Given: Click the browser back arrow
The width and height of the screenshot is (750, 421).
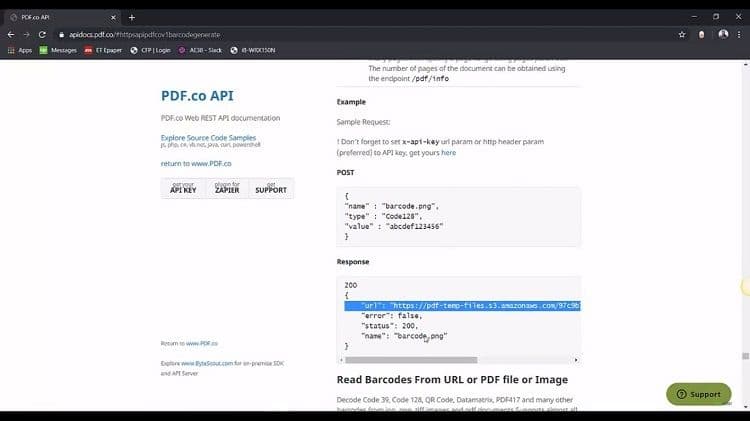Looking at the screenshot, I should (10, 34).
